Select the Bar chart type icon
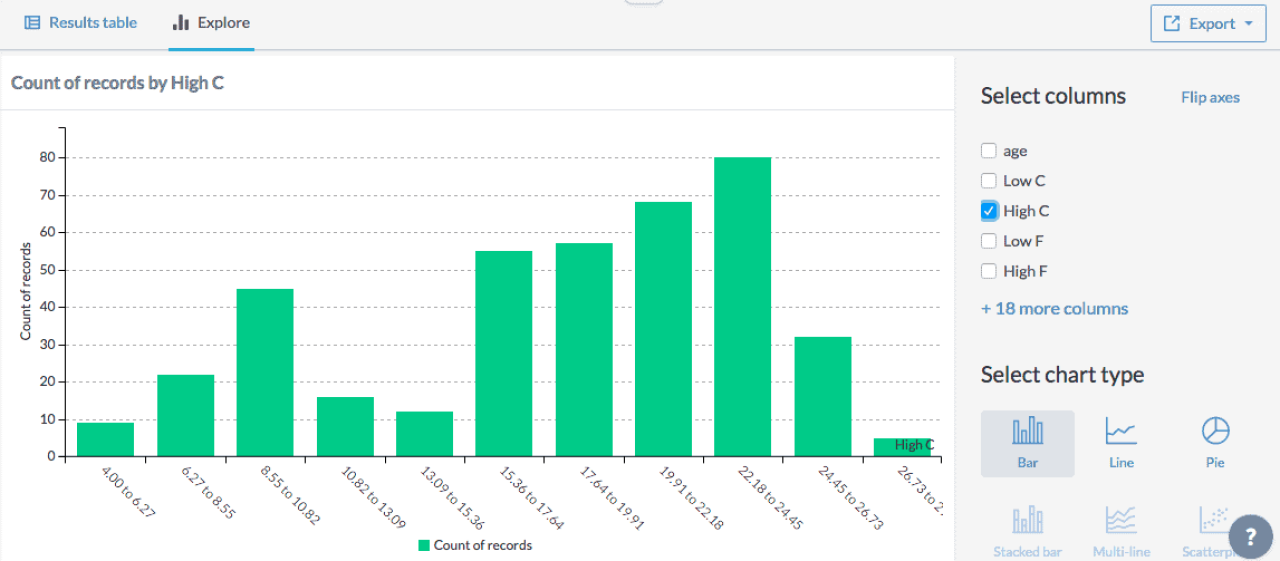1280x561 pixels. point(1027,443)
